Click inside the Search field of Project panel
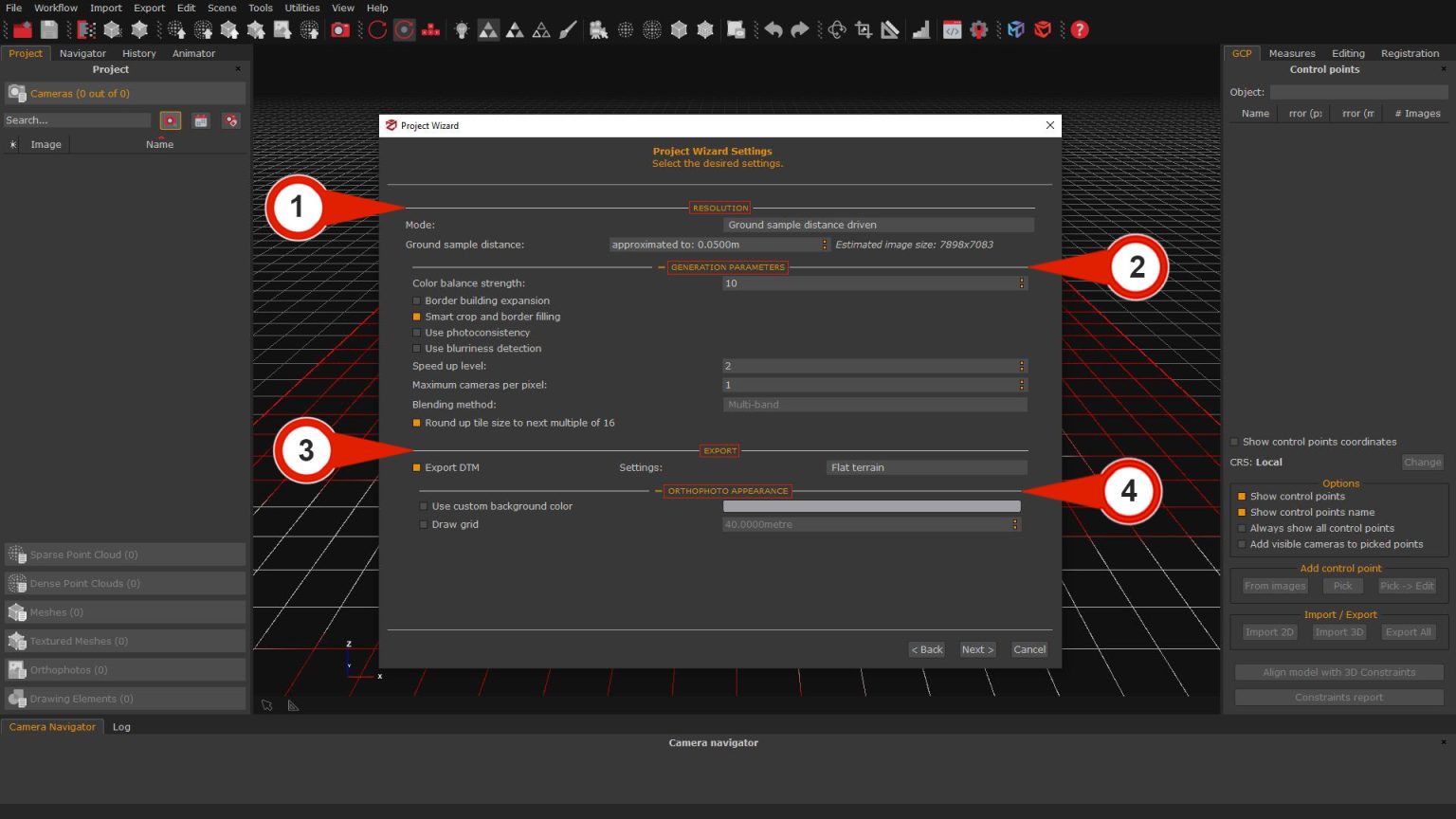The image size is (1456, 819). click(x=76, y=119)
